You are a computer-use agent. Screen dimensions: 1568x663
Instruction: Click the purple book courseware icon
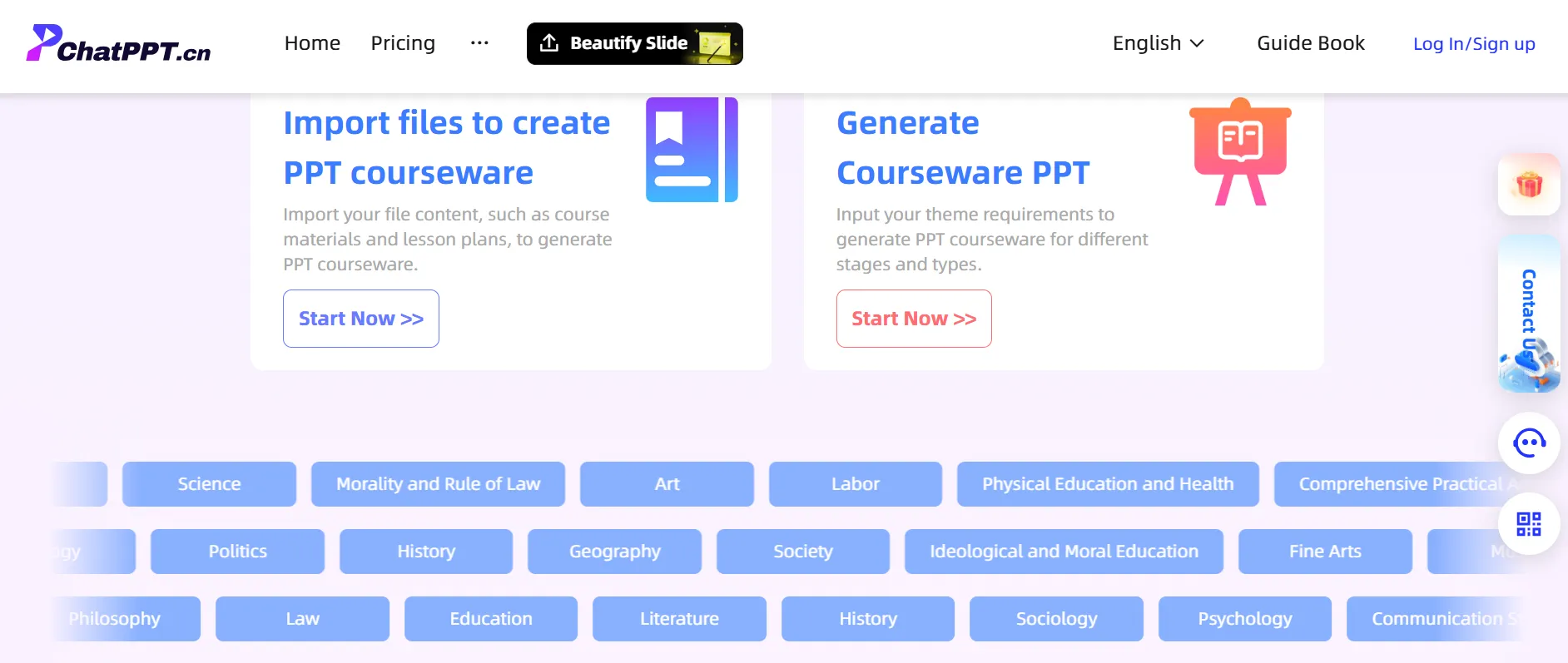coord(691,150)
